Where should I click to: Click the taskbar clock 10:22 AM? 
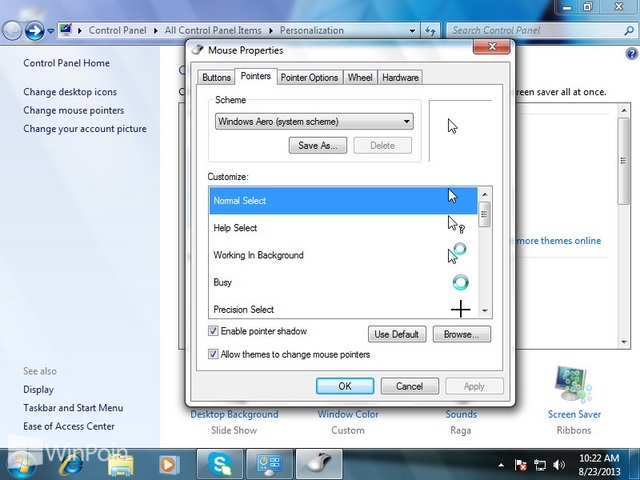point(599,458)
